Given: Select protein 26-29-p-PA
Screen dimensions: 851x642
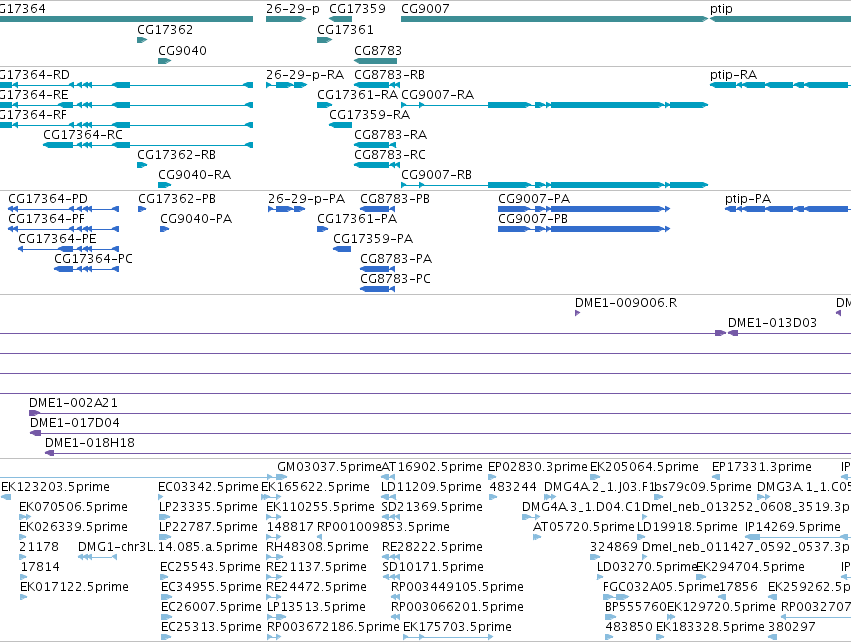Looking at the screenshot, I should 287,209.
